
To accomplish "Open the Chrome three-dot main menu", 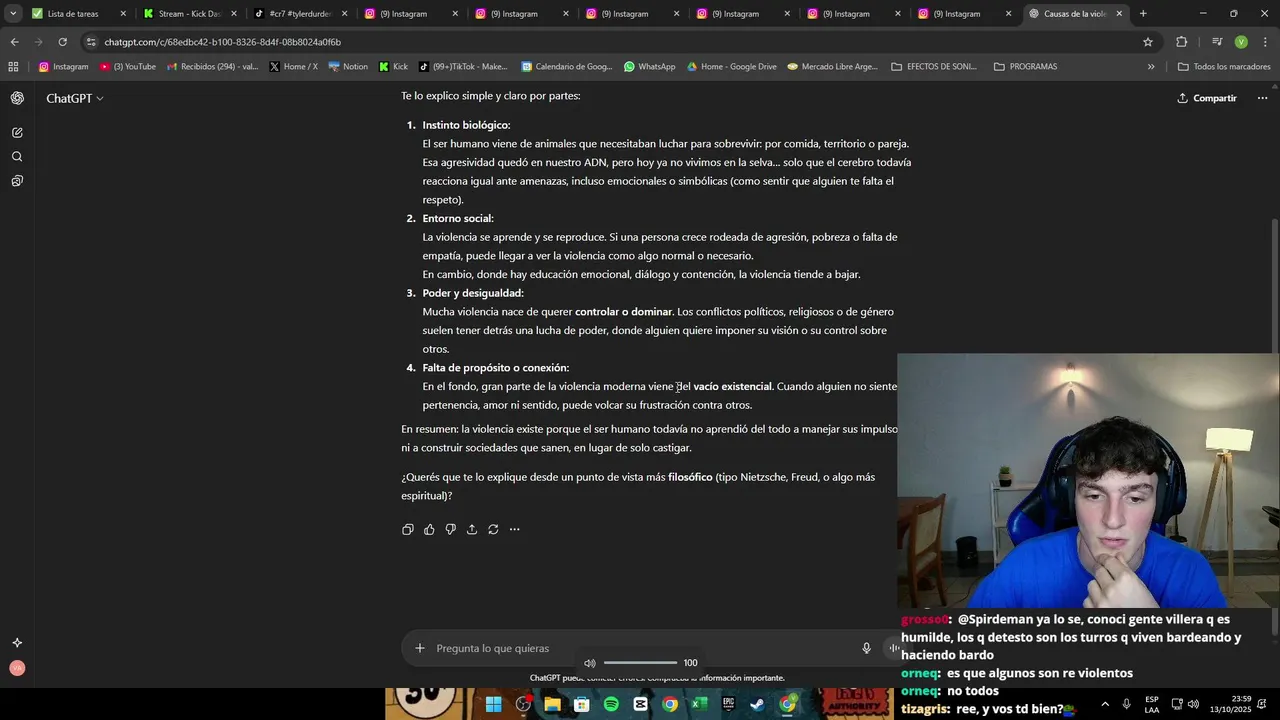I will pyautogui.click(x=1265, y=42).
